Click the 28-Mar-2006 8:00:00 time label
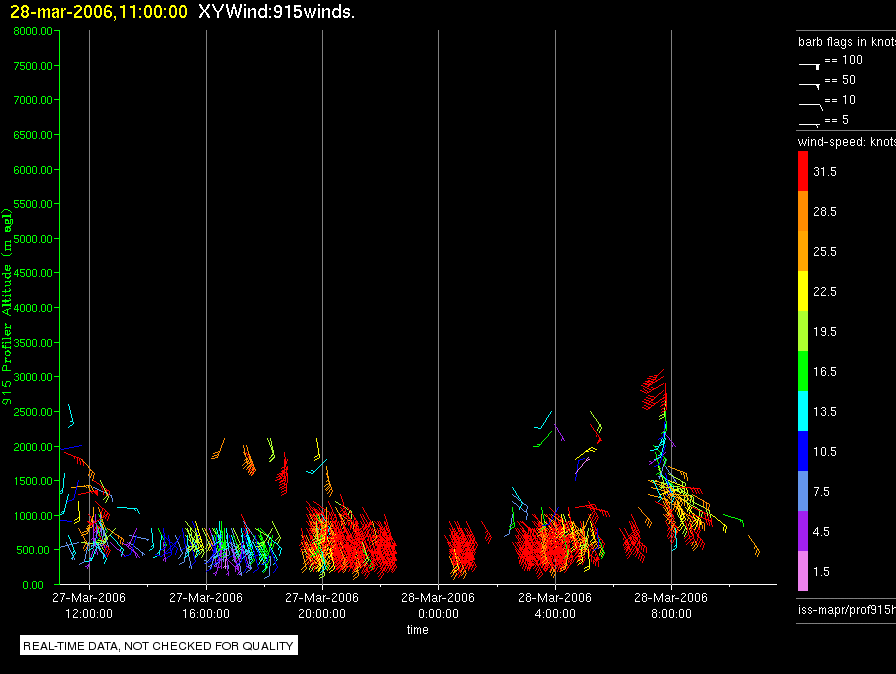The height and width of the screenshot is (674, 896). (671, 605)
